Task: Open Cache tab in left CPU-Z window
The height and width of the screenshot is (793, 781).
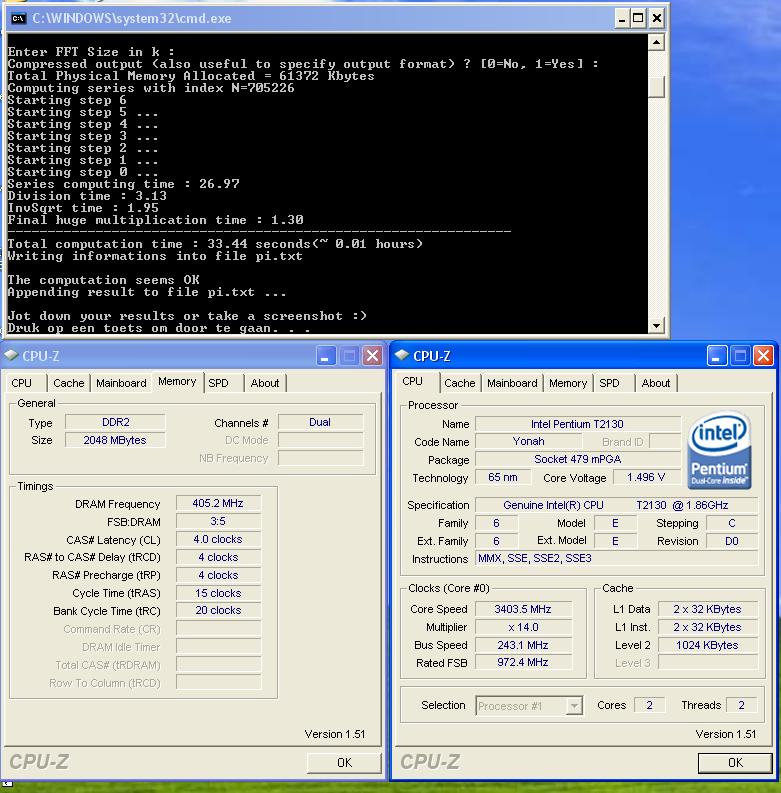Action: (x=69, y=383)
